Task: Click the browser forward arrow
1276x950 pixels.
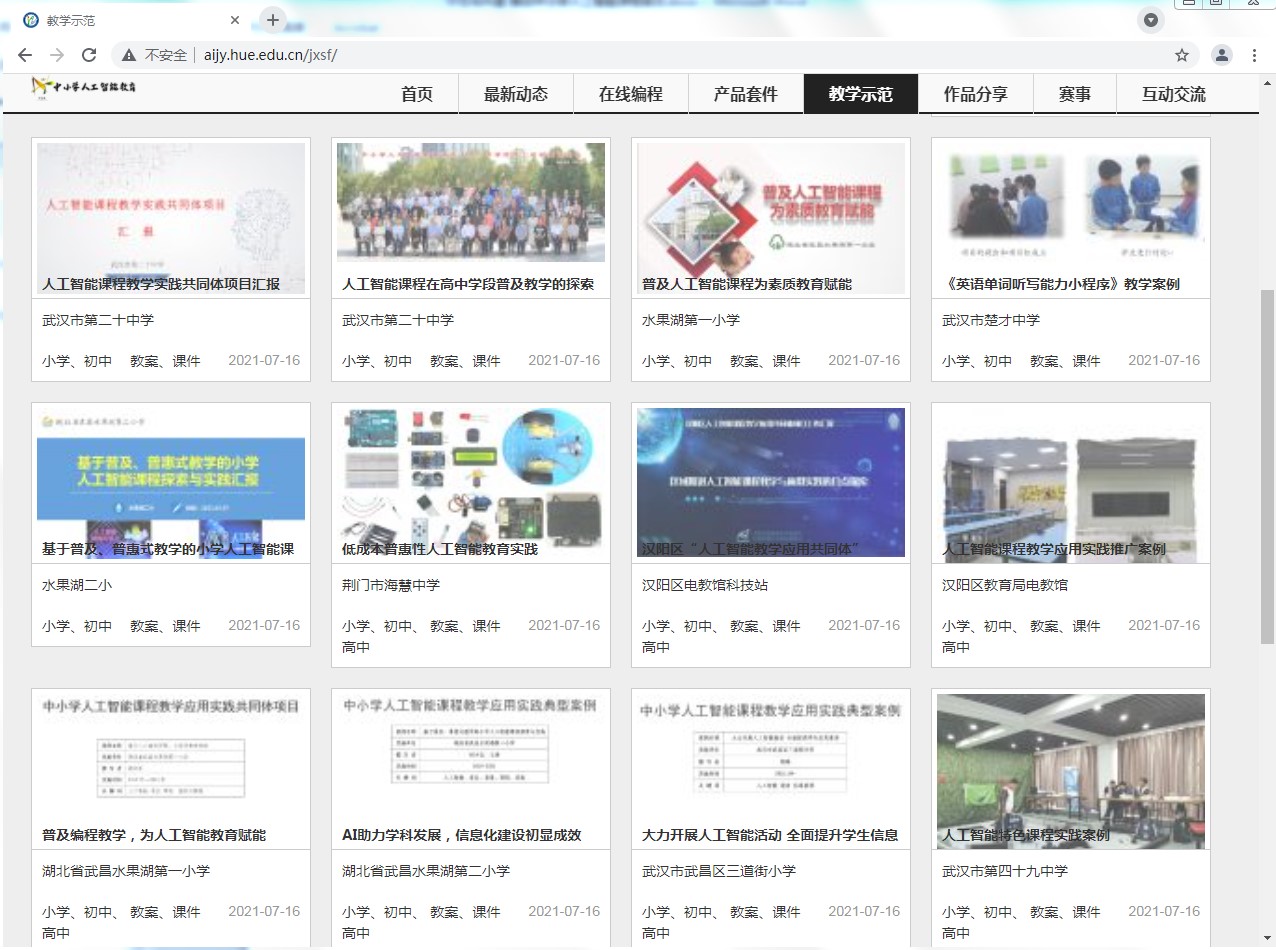Action: click(x=57, y=55)
